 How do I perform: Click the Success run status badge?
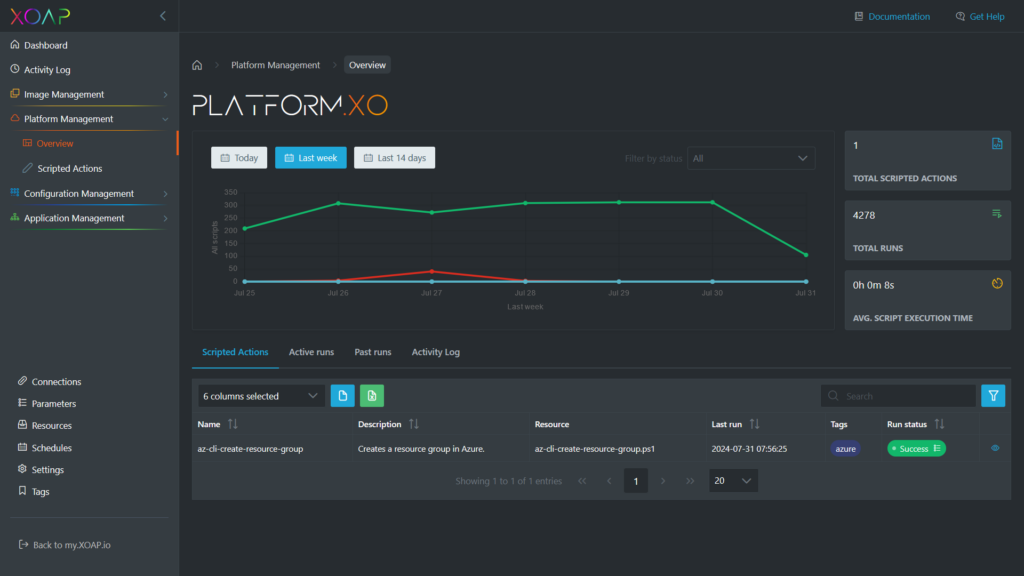pos(916,449)
